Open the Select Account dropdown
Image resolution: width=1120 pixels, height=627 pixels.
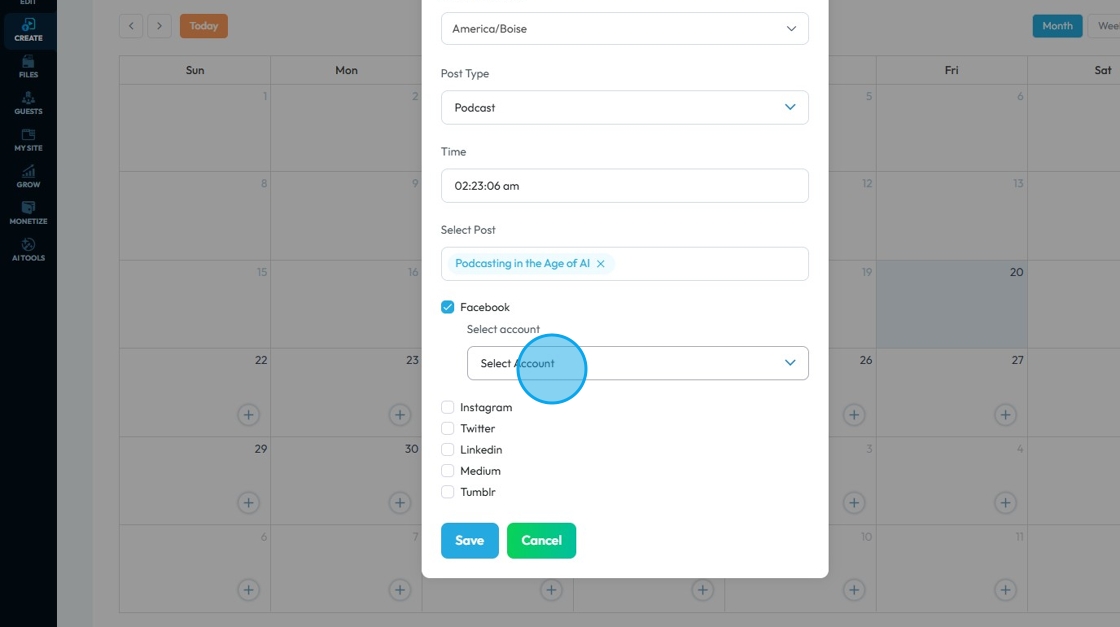pyautogui.click(x=637, y=363)
